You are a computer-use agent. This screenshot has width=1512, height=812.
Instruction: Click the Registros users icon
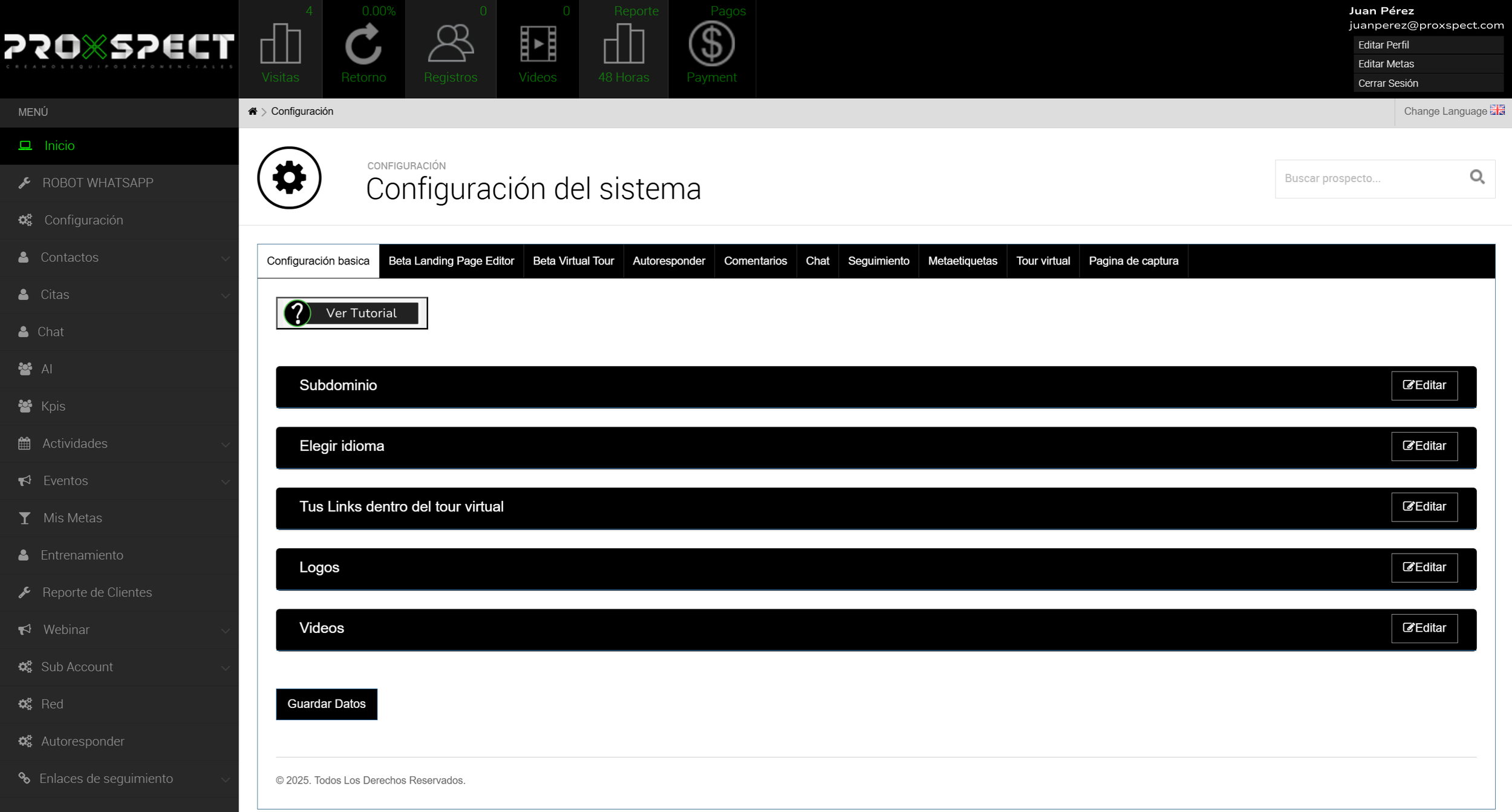pos(451,44)
